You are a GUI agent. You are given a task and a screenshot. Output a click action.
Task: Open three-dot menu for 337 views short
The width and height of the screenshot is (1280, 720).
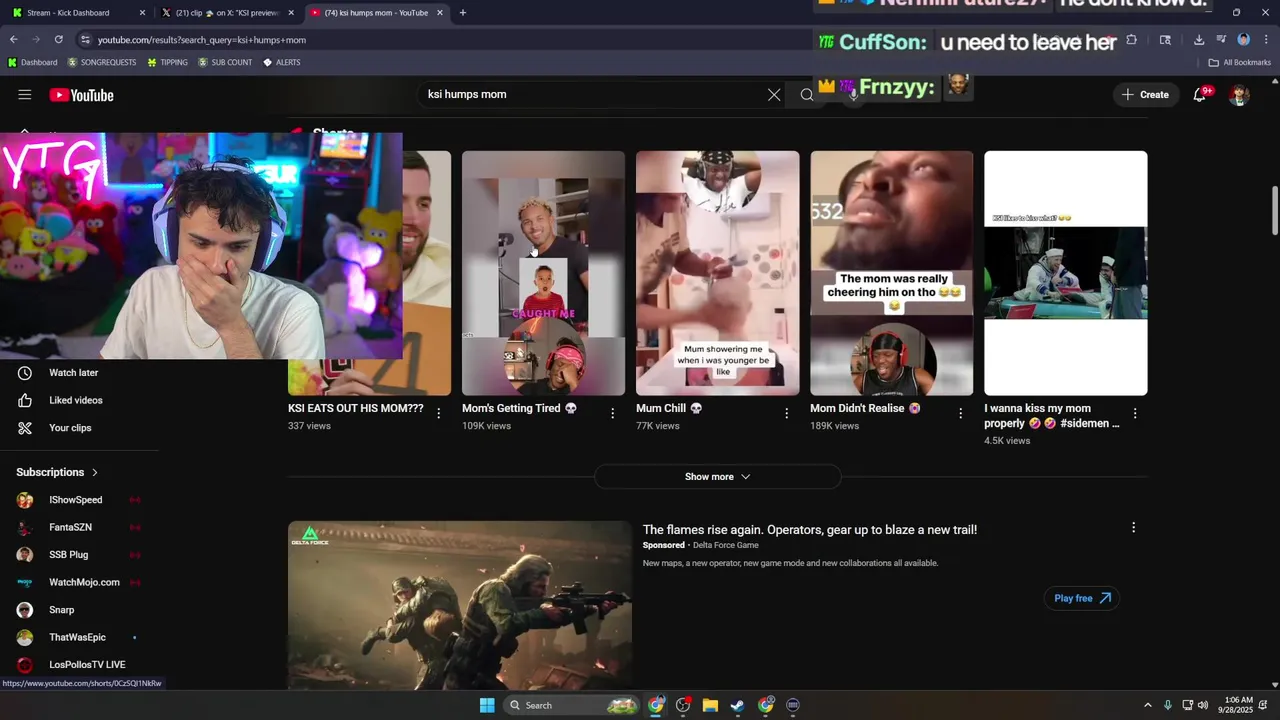pyautogui.click(x=439, y=413)
